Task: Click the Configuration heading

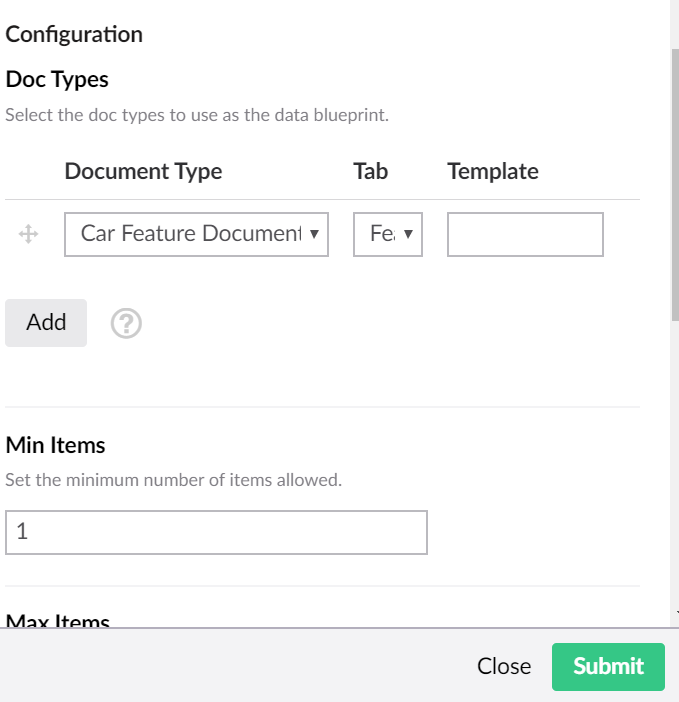Action: pos(74,34)
